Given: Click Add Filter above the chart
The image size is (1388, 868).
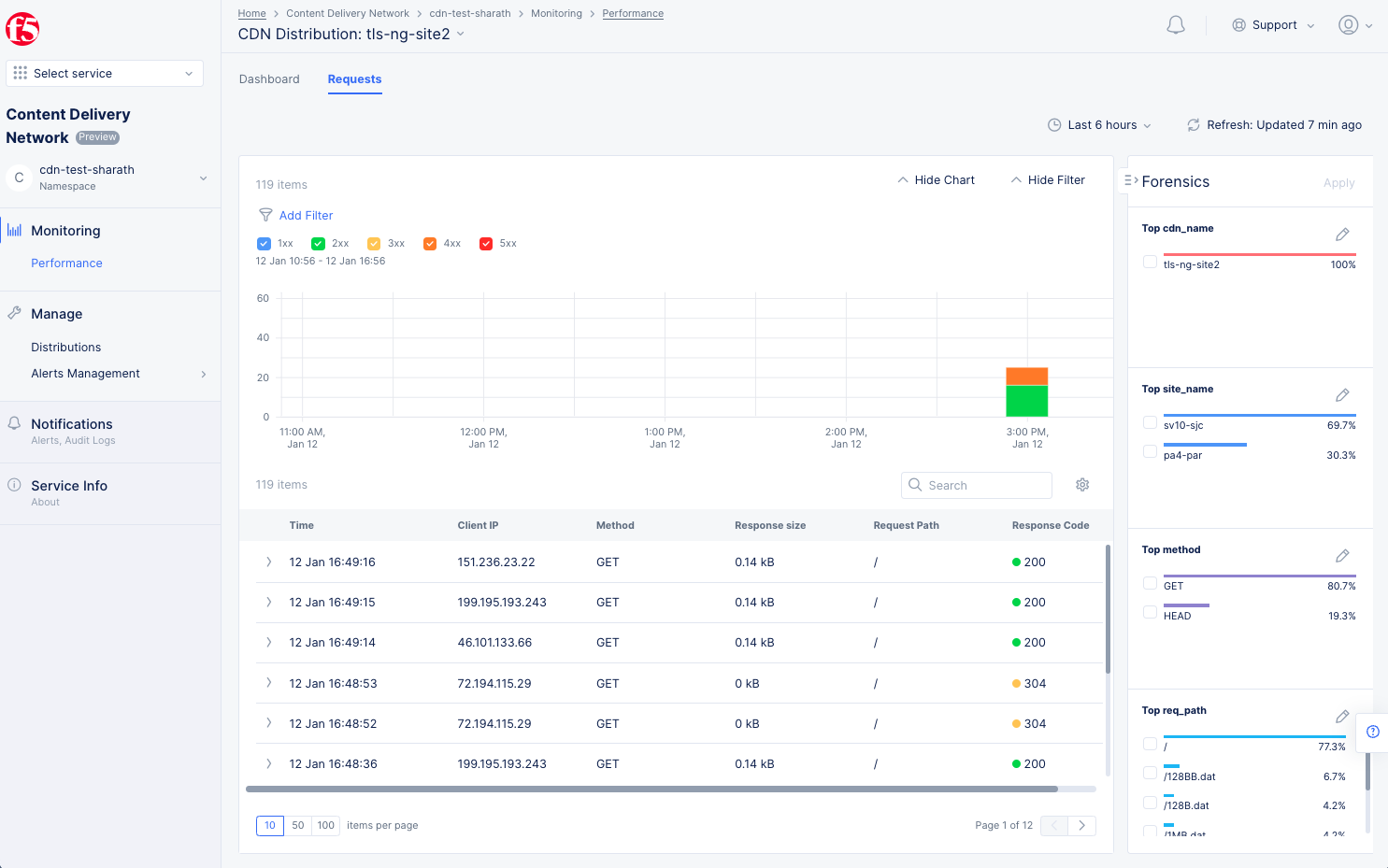Looking at the screenshot, I should tap(305, 215).
